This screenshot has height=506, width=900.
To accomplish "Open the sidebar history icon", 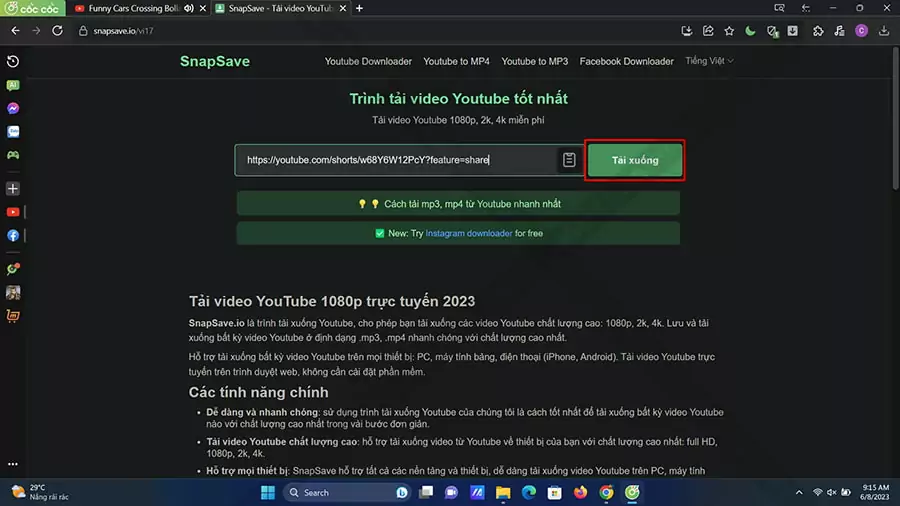I will pos(13,61).
